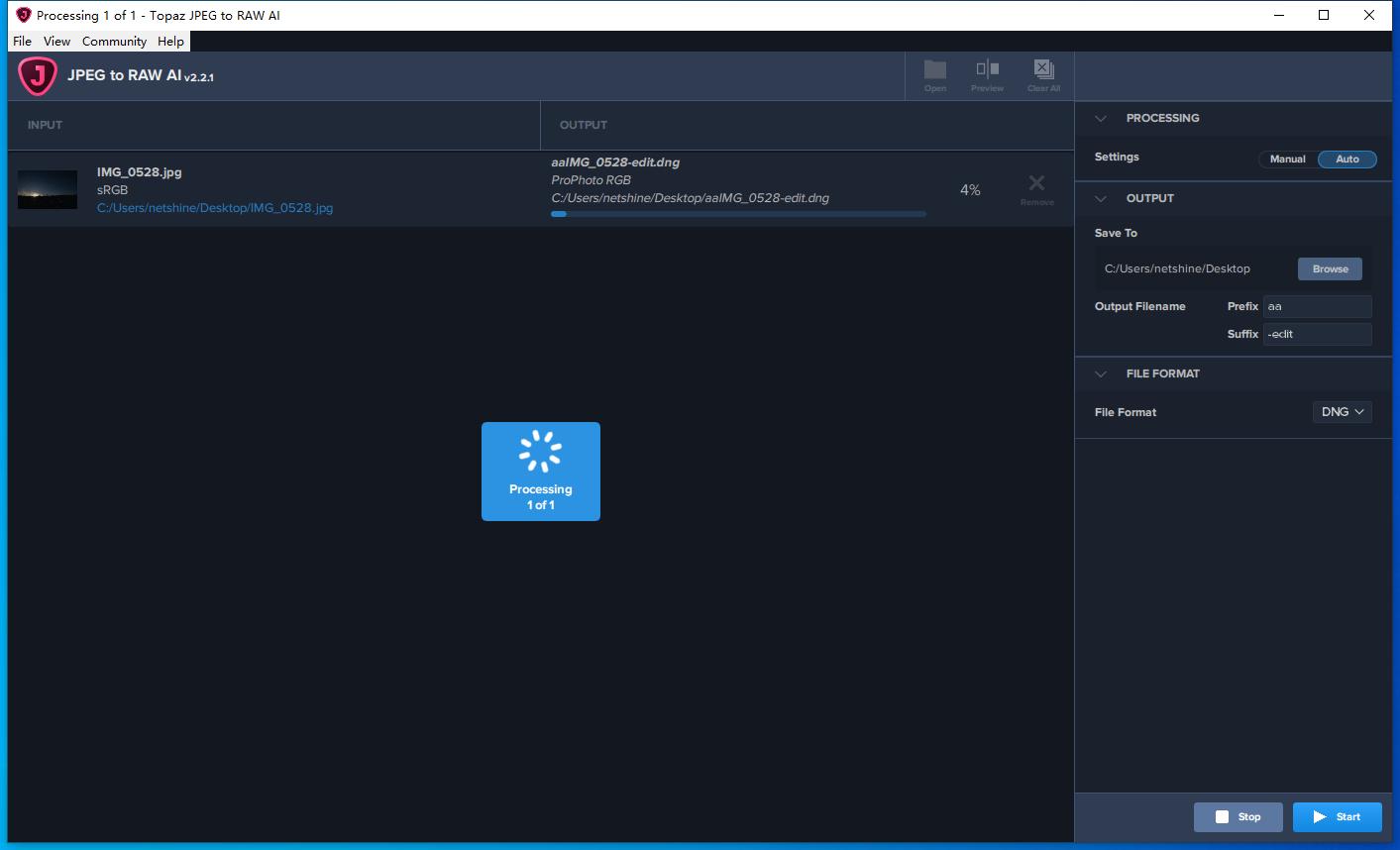Click the 4% progress value

pos(970,189)
